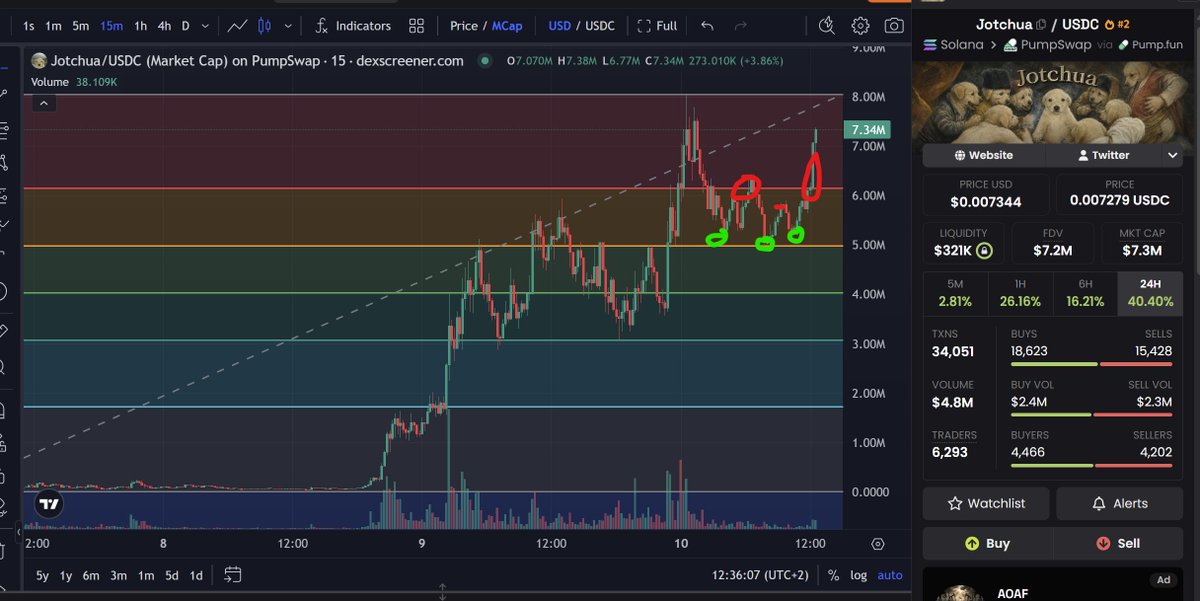Click the trending fire #2 badge
1200x601 pixels.
[x=1116, y=25]
